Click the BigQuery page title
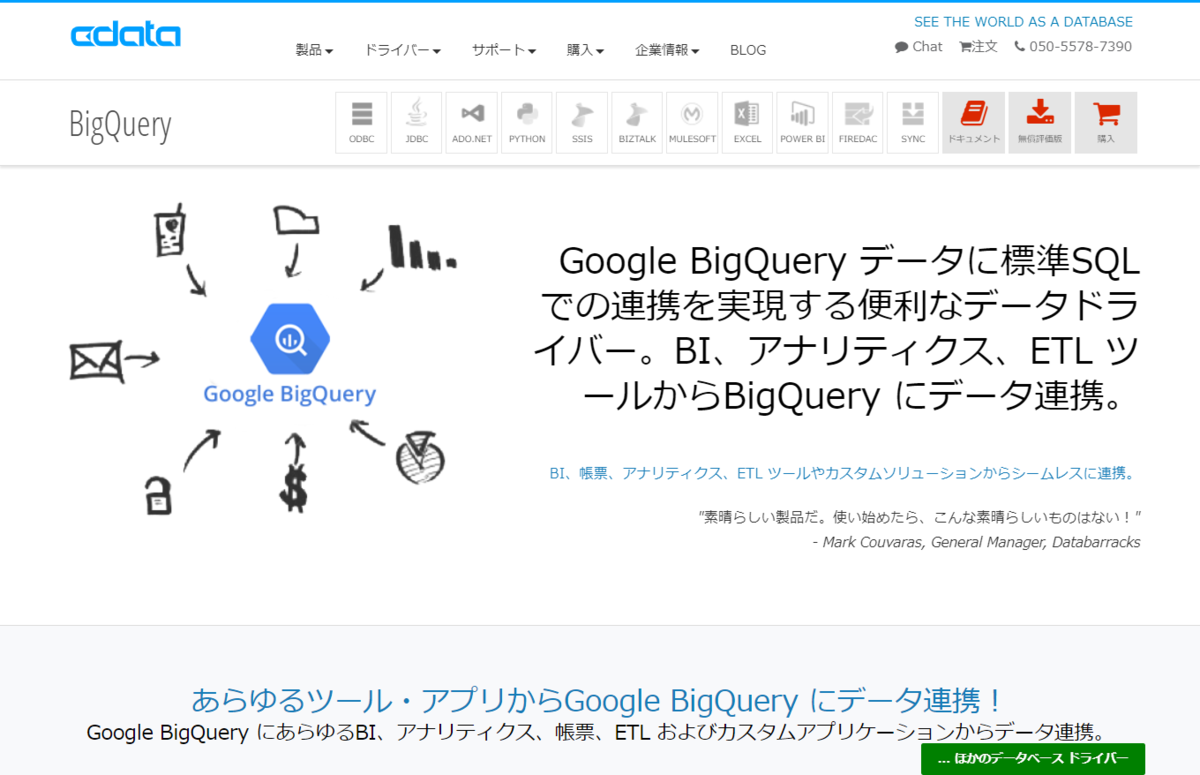Image resolution: width=1200 pixels, height=775 pixels. [120, 125]
